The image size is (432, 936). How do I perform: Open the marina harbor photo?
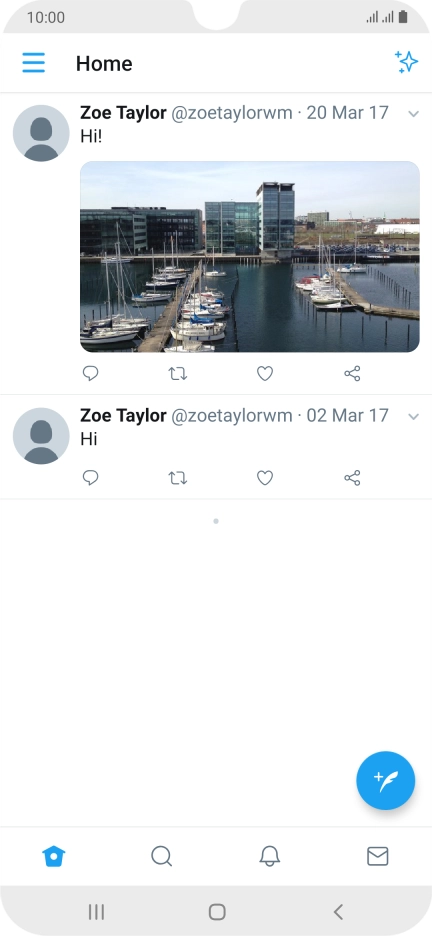click(250, 257)
